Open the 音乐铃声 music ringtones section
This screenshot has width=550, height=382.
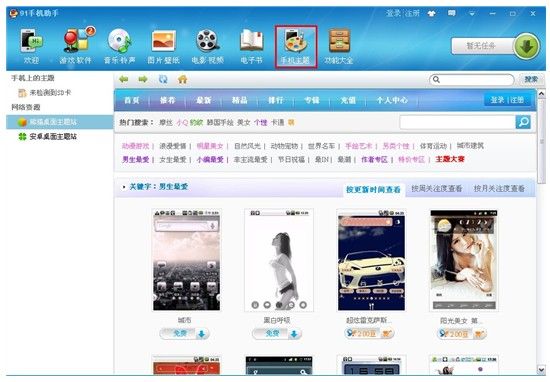[x=120, y=46]
